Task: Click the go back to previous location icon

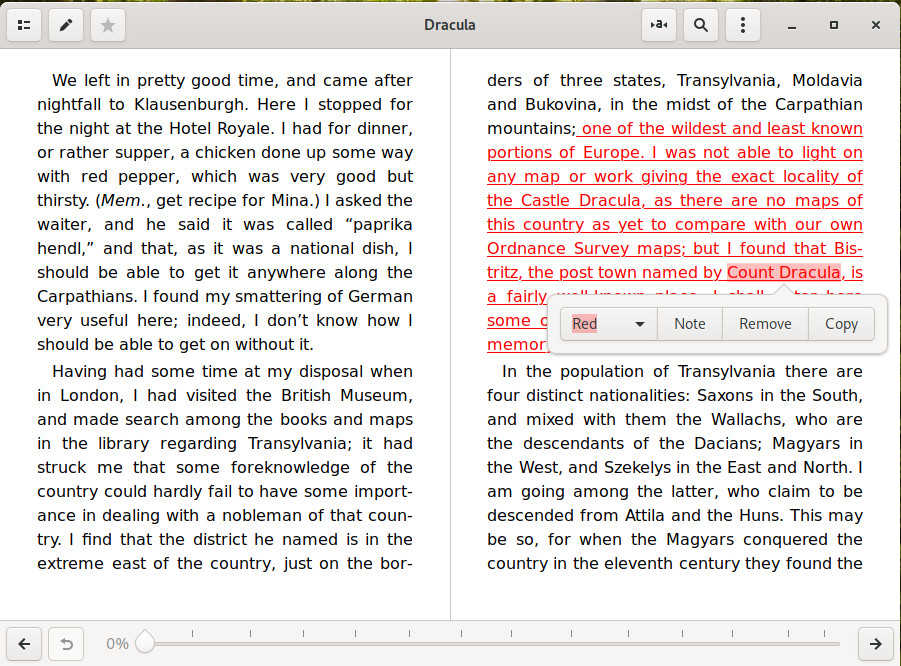Action: (66, 644)
